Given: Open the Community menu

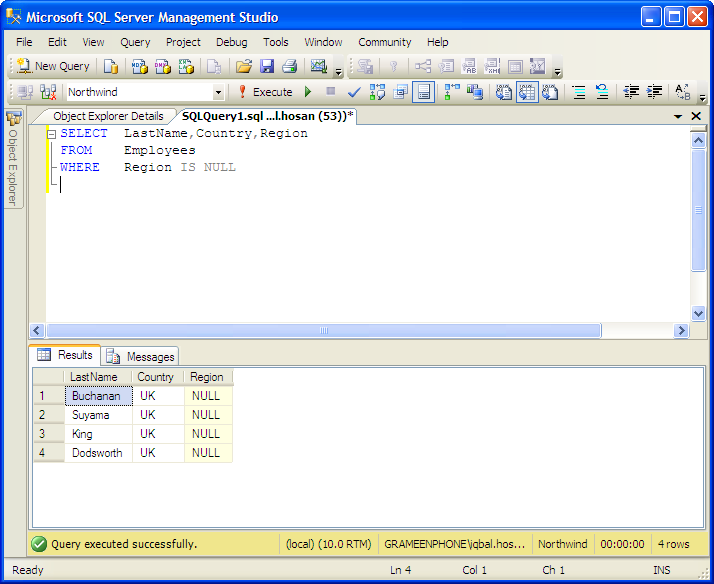Looking at the screenshot, I should [385, 42].
